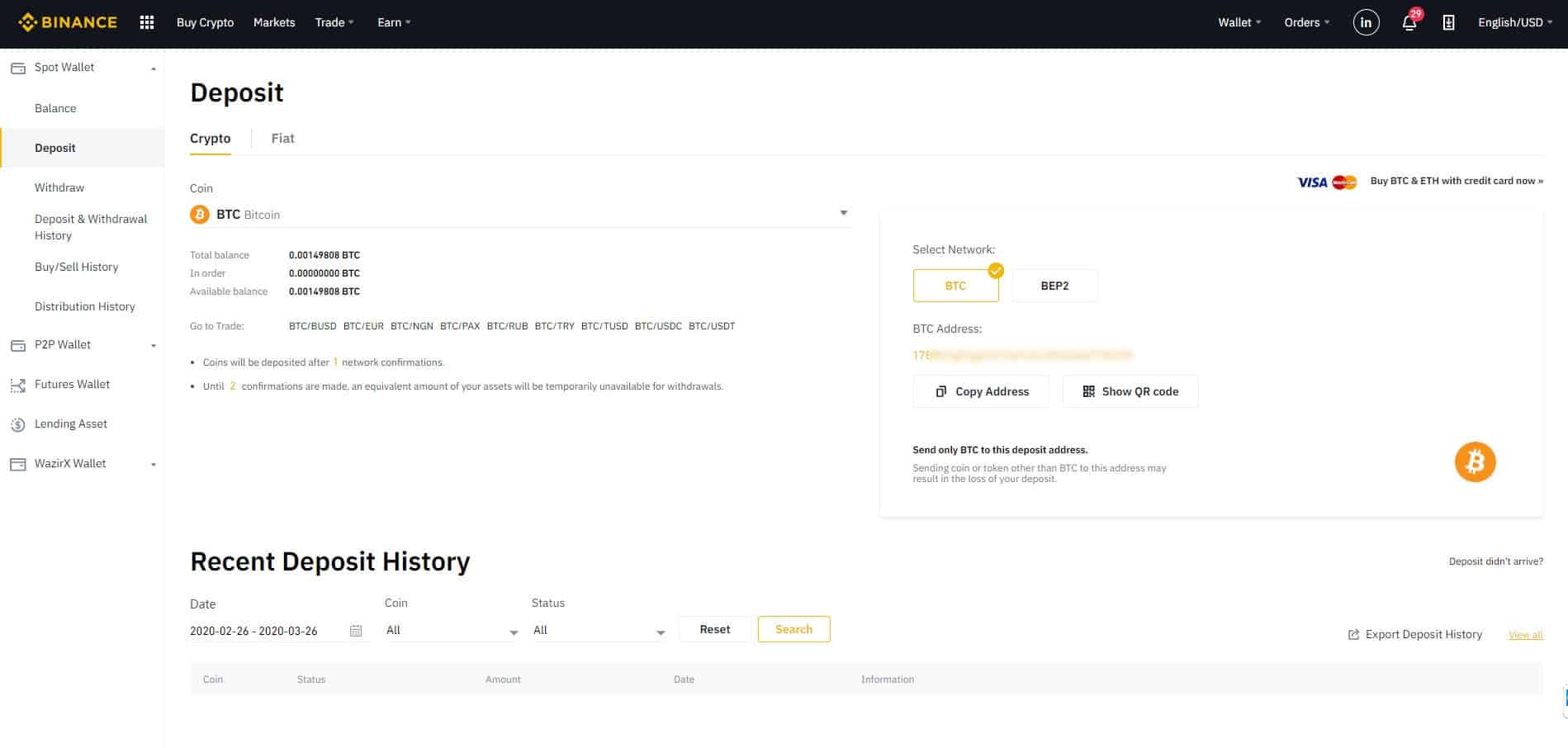Open the BTC/PAX trading pair
Screen dimensions: 1568x748
[x=460, y=326]
